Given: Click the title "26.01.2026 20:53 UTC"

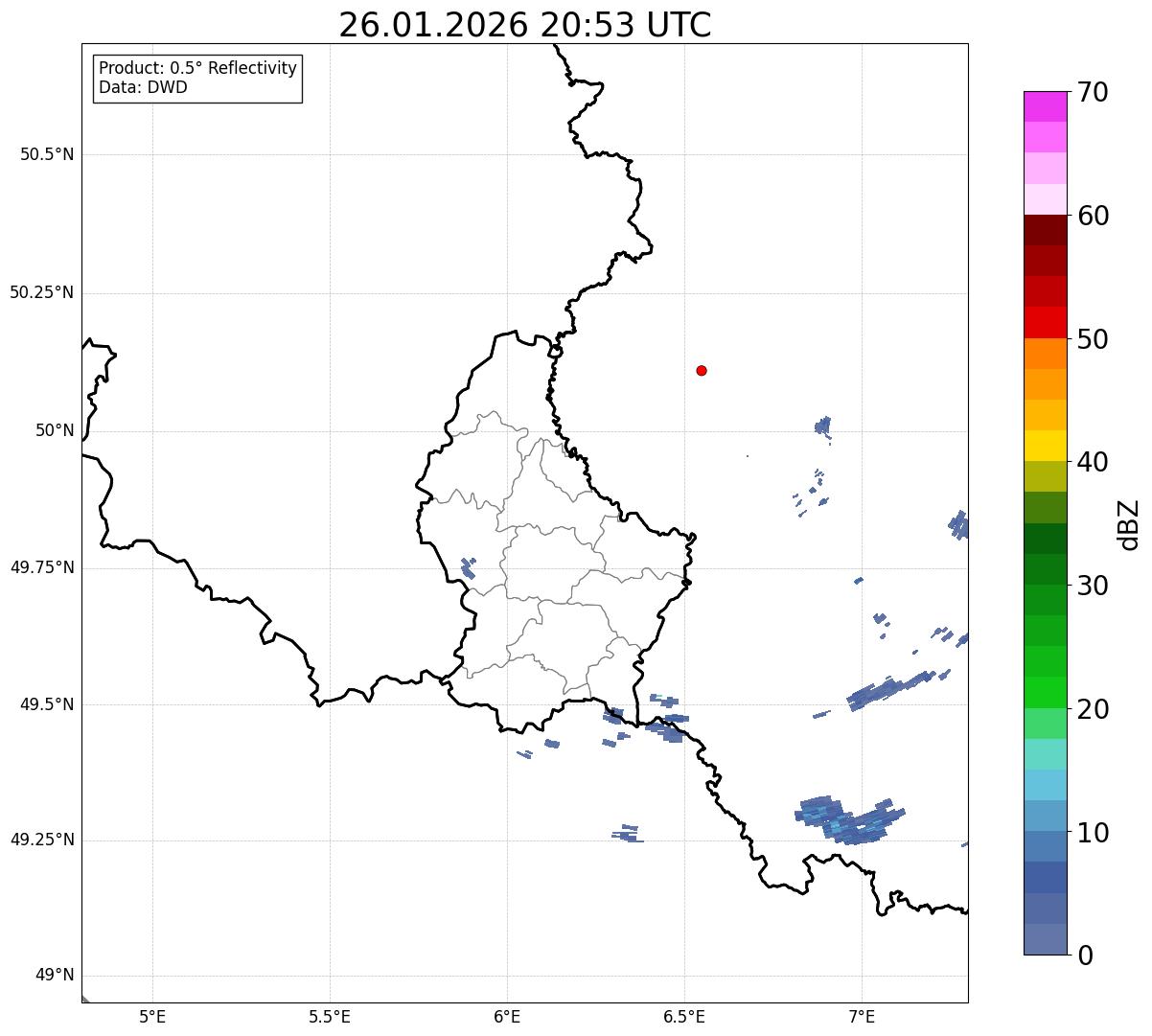Looking at the screenshot, I should 525,25.
